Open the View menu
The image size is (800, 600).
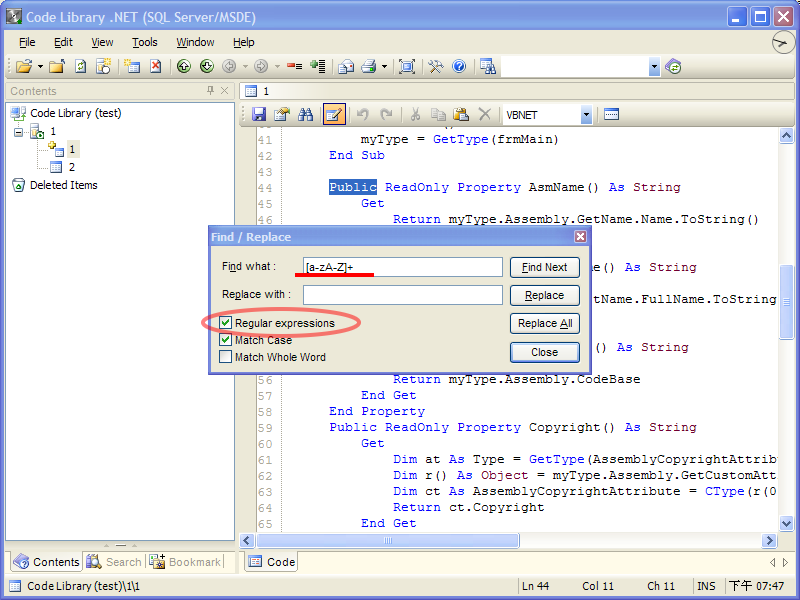[102, 42]
